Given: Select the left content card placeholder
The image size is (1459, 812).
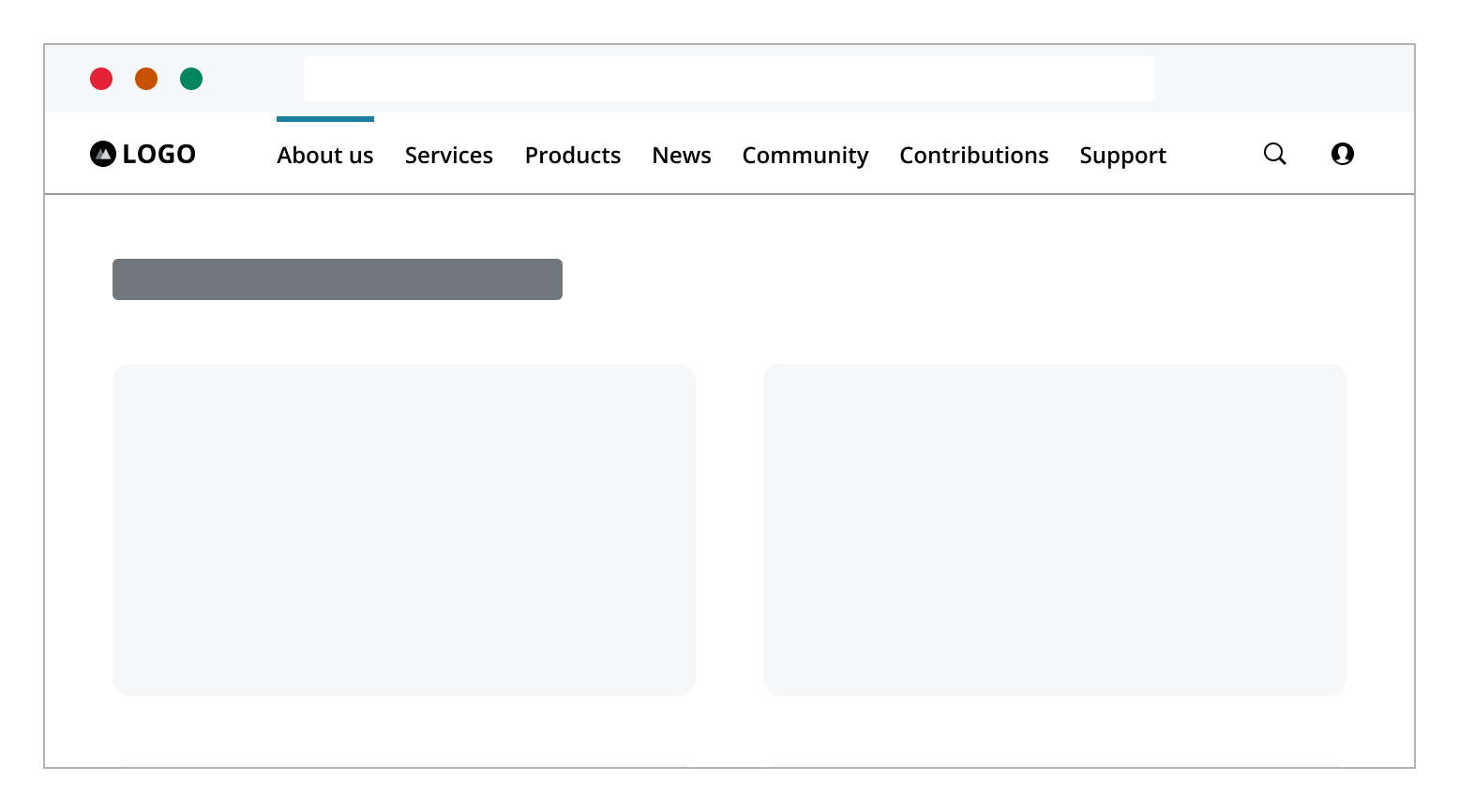Looking at the screenshot, I should tap(403, 529).
